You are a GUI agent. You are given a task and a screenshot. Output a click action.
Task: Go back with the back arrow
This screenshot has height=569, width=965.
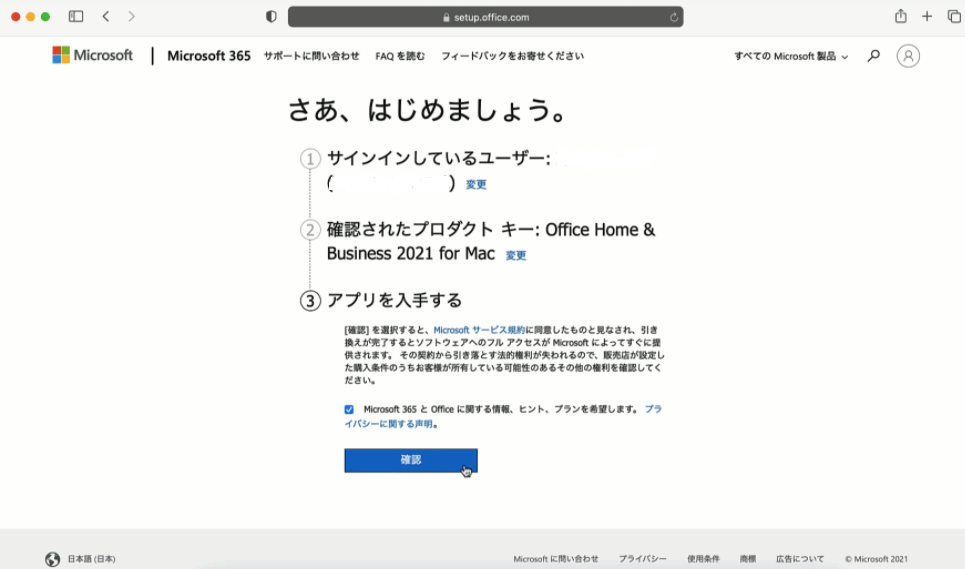[106, 17]
